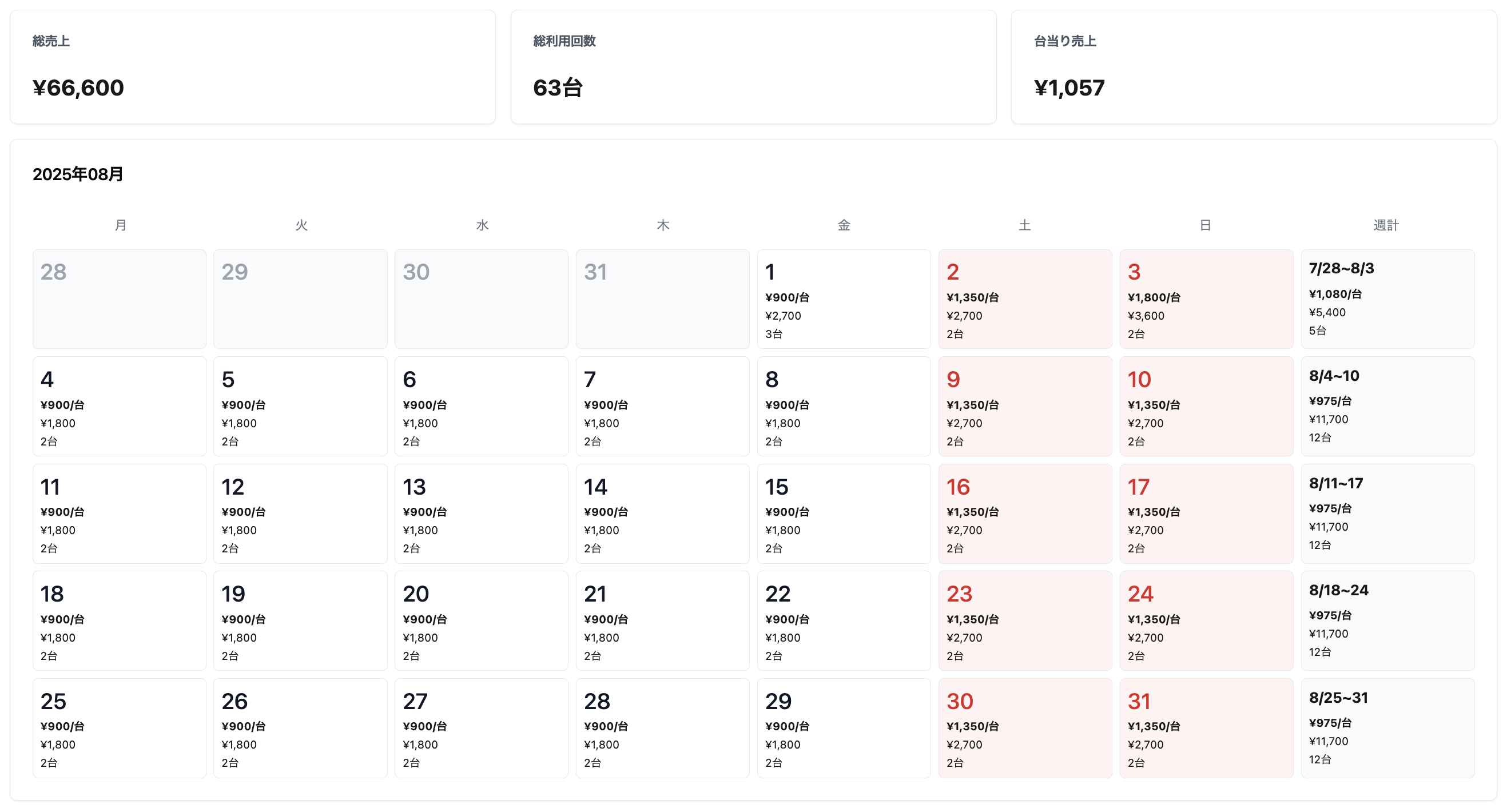Viewport: 1503px width, 812px height.
Task: Select Sunday August 3 cell
Action: pyautogui.click(x=1206, y=299)
